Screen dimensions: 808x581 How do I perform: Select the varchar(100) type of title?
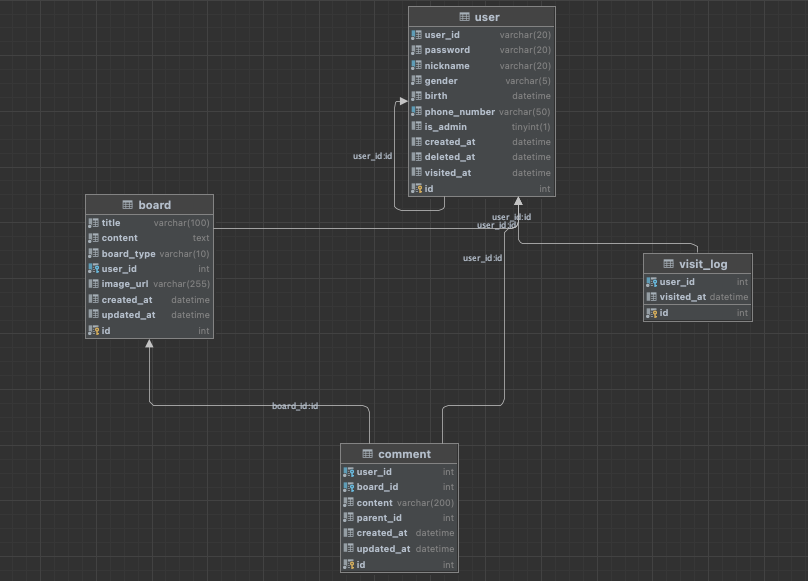pos(181,223)
